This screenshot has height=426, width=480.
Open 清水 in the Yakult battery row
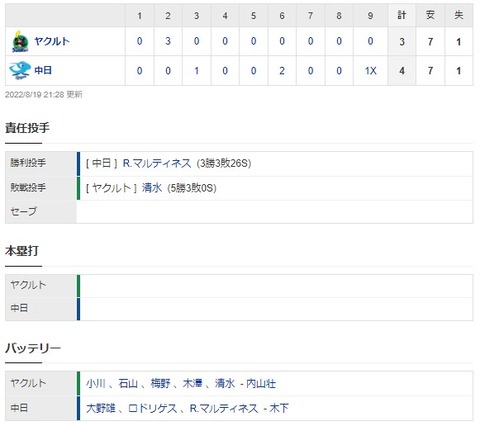[x=225, y=383]
